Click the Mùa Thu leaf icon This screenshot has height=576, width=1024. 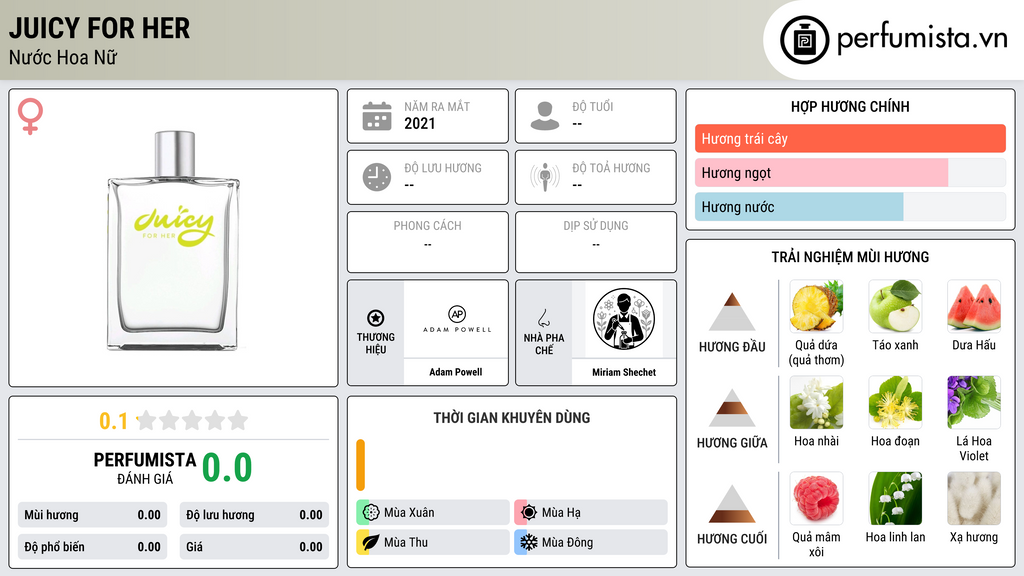pyautogui.click(x=371, y=542)
